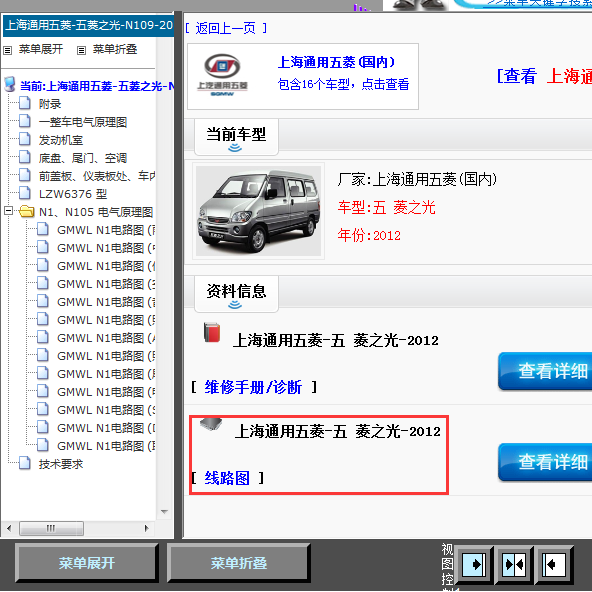Open 上海通用五菱 (国内) brand link
Viewport: 592px width, 592px height.
(336, 62)
